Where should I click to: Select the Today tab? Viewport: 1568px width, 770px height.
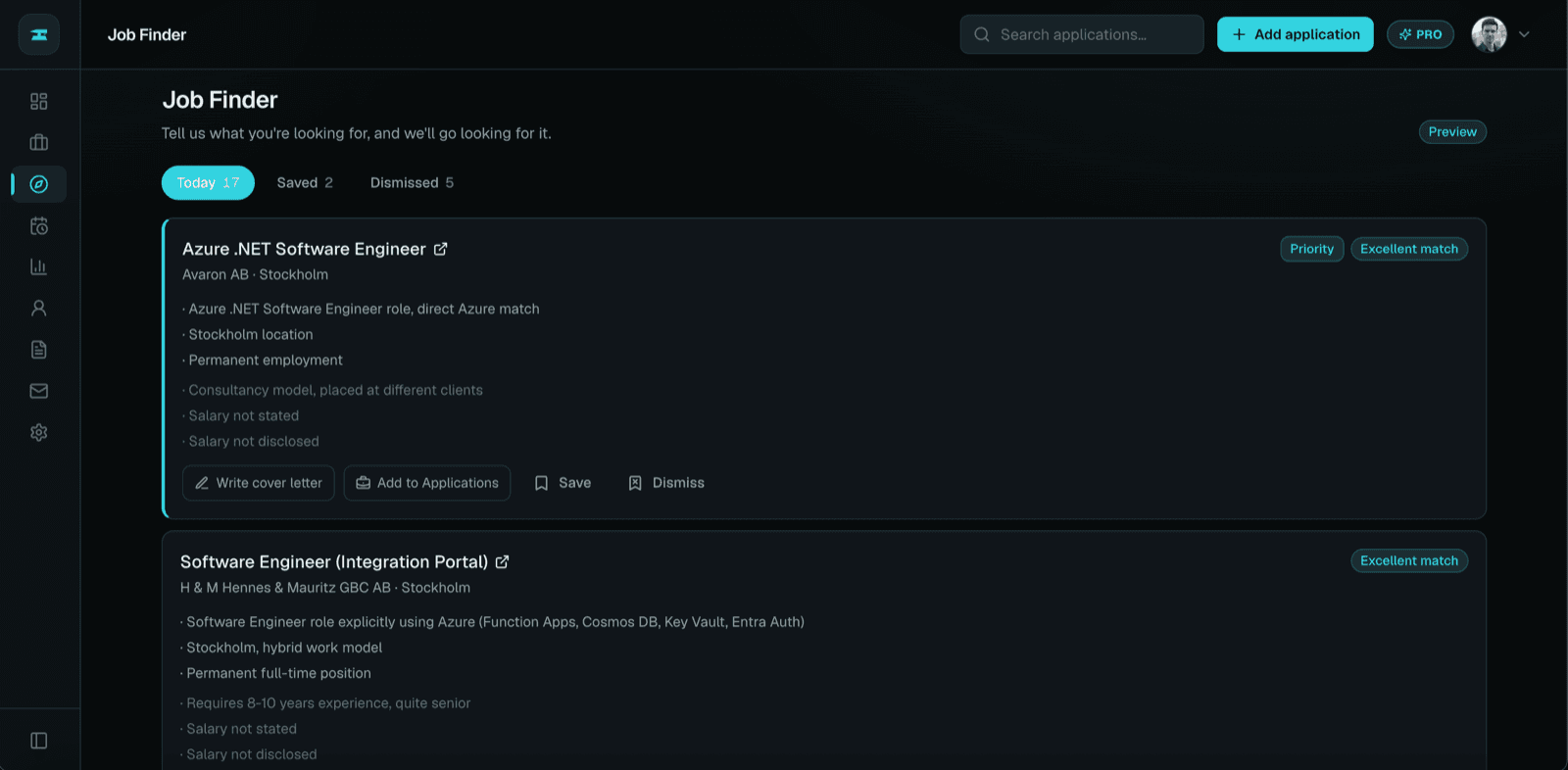(208, 183)
